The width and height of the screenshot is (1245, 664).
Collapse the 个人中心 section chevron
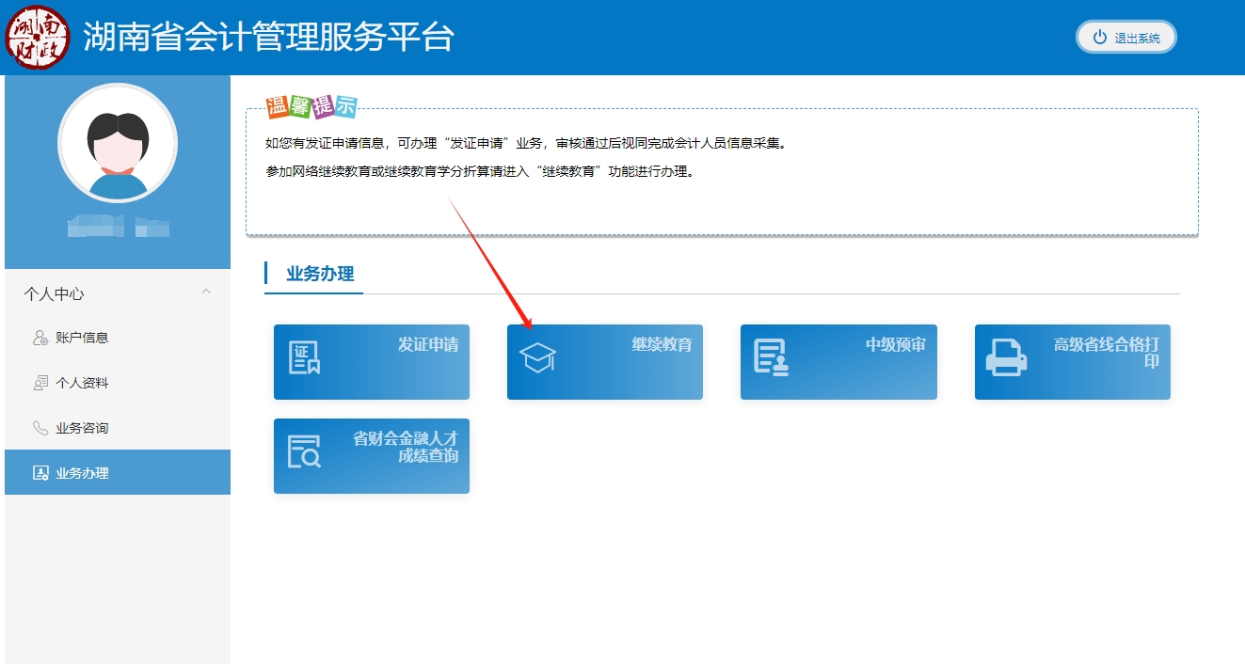pyautogui.click(x=208, y=293)
